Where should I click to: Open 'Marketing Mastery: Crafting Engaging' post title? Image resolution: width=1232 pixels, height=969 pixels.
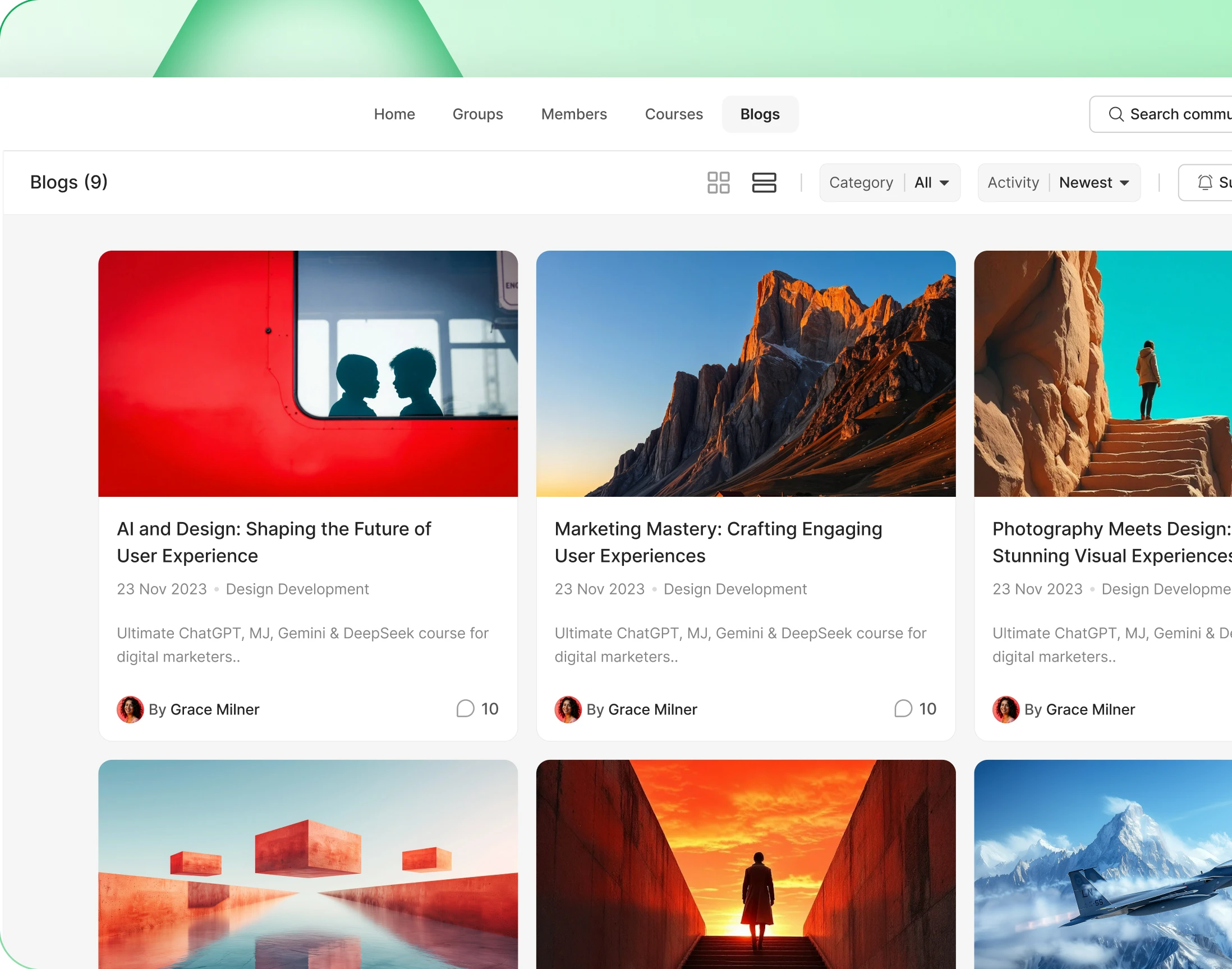(719, 542)
